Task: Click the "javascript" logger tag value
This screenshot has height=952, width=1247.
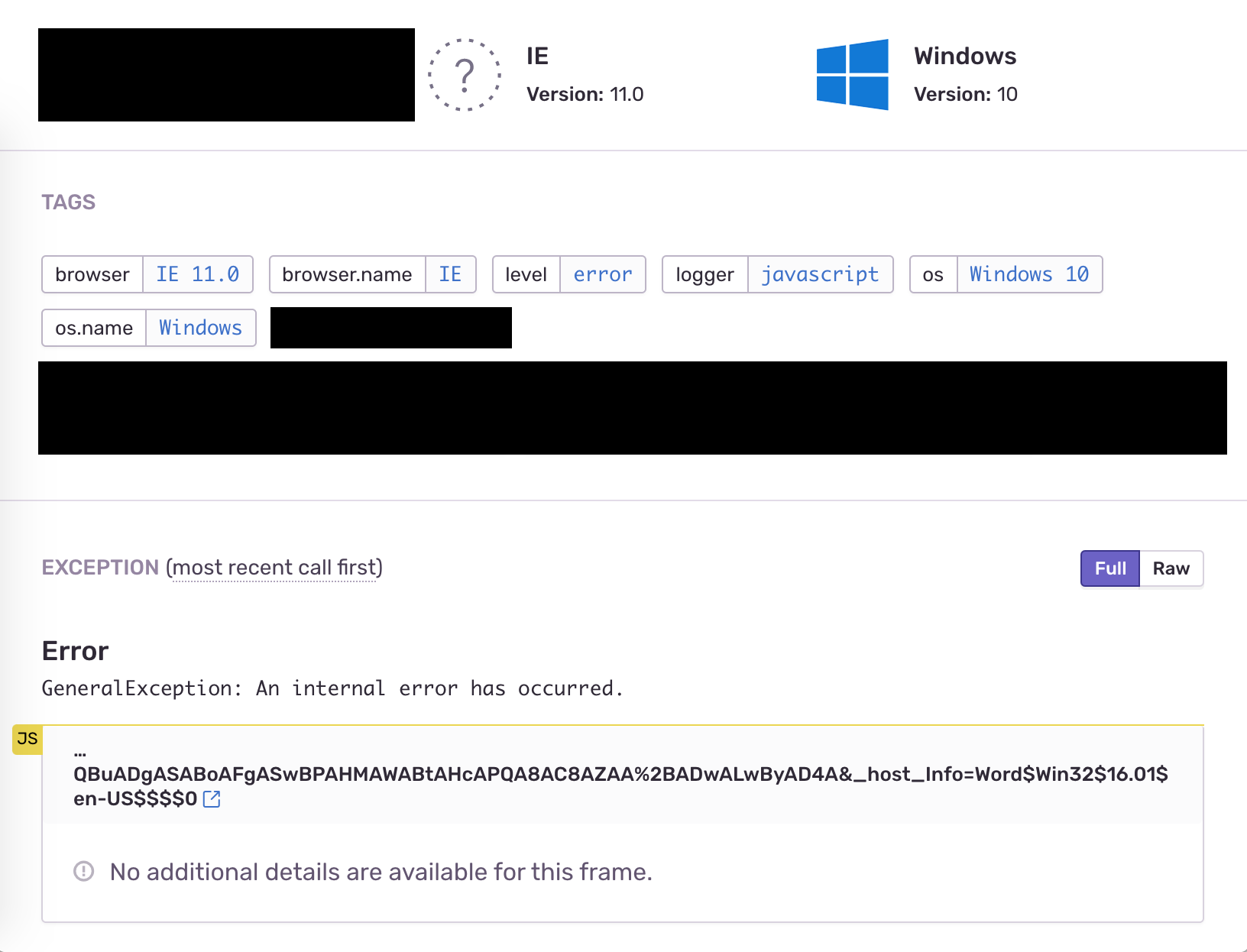Action: (x=821, y=274)
